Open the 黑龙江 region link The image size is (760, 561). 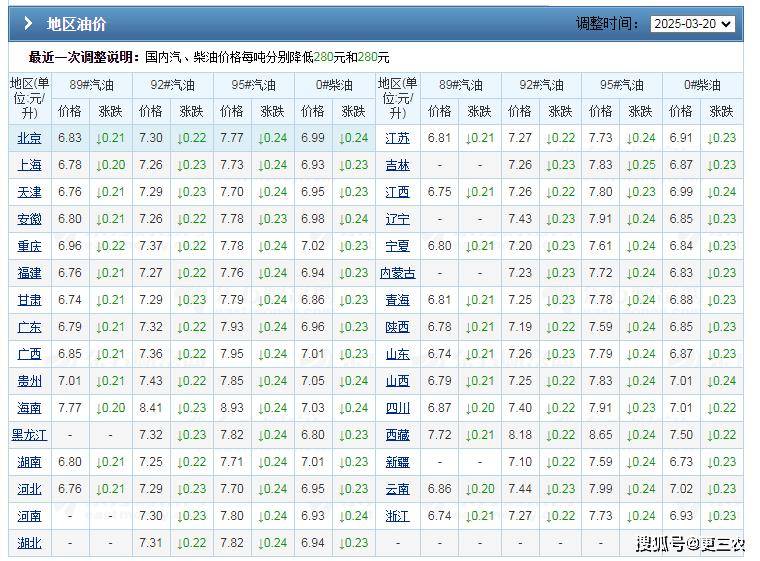30,435
